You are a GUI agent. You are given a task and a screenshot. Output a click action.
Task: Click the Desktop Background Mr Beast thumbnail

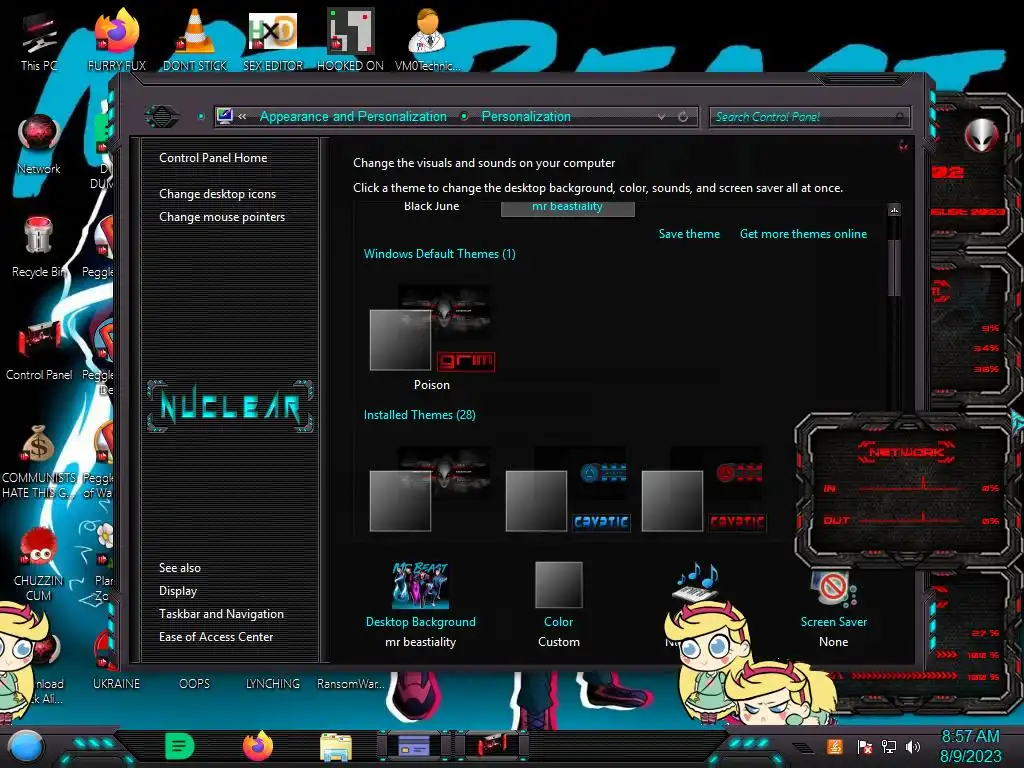pyautogui.click(x=421, y=585)
